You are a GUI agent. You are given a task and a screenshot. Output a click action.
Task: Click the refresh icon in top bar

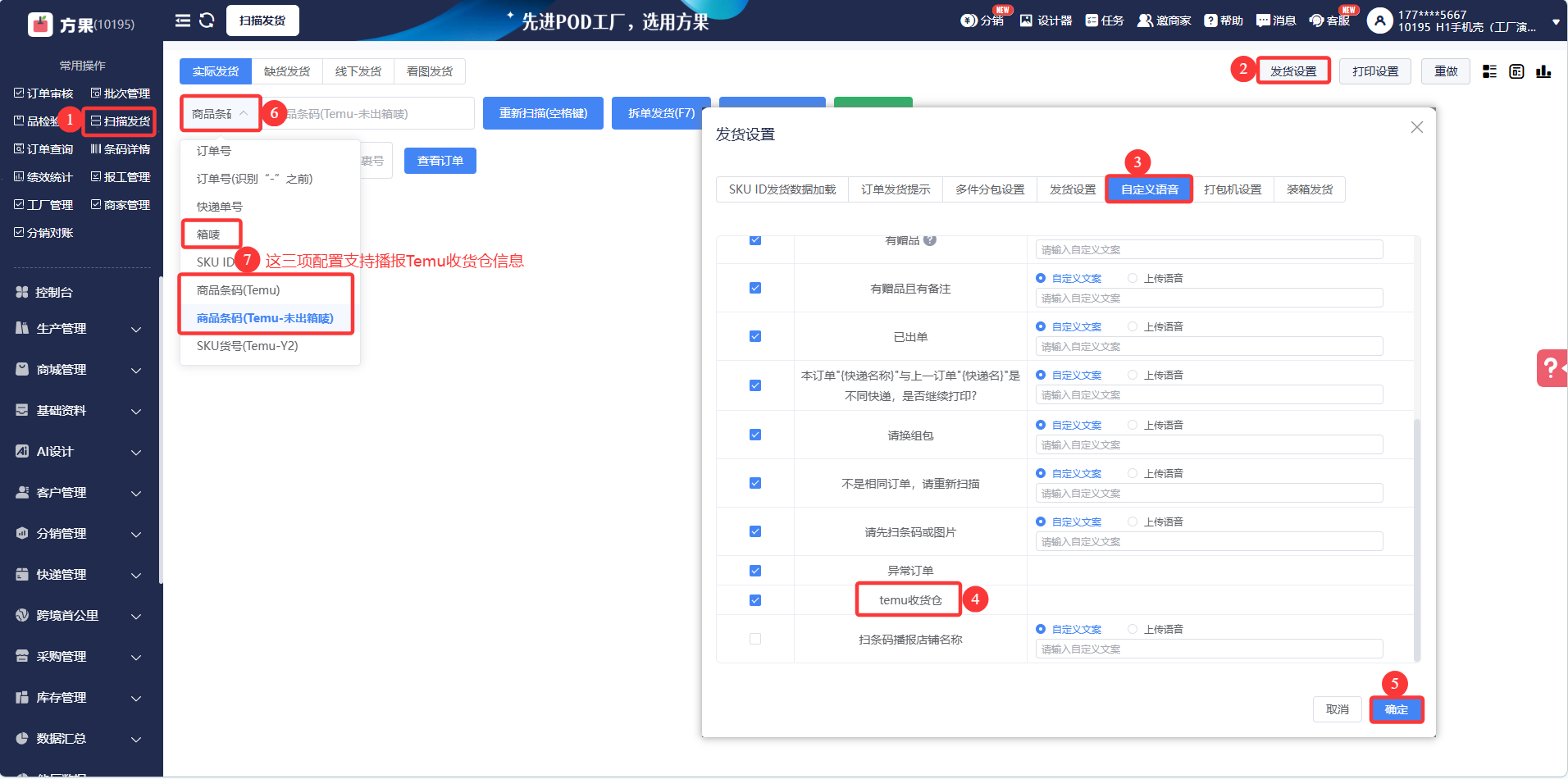click(207, 20)
